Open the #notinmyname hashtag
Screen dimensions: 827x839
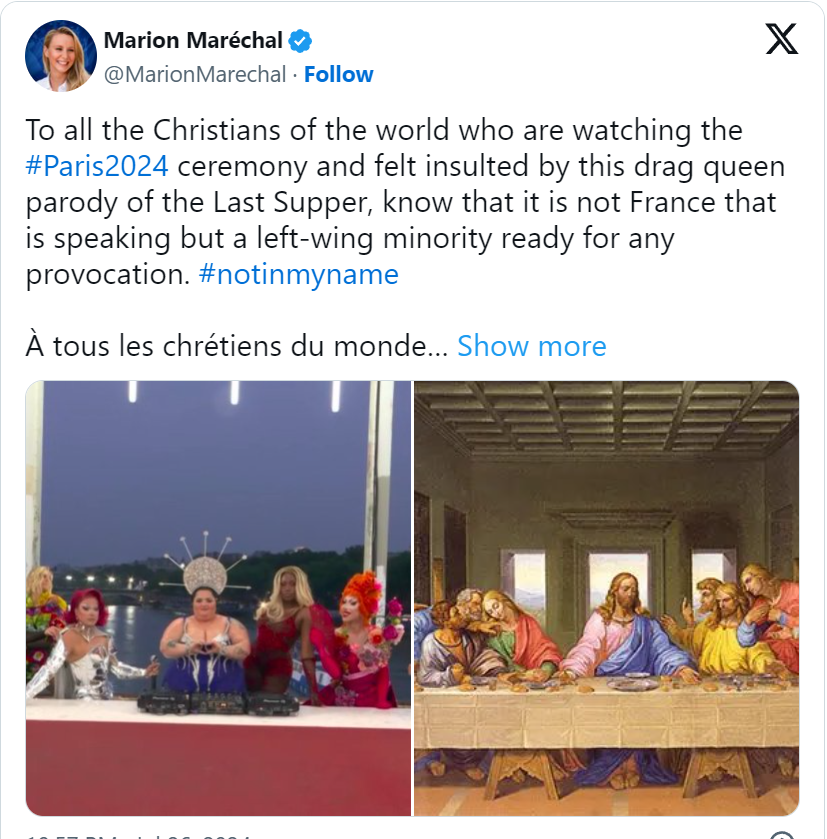pos(299,274)
